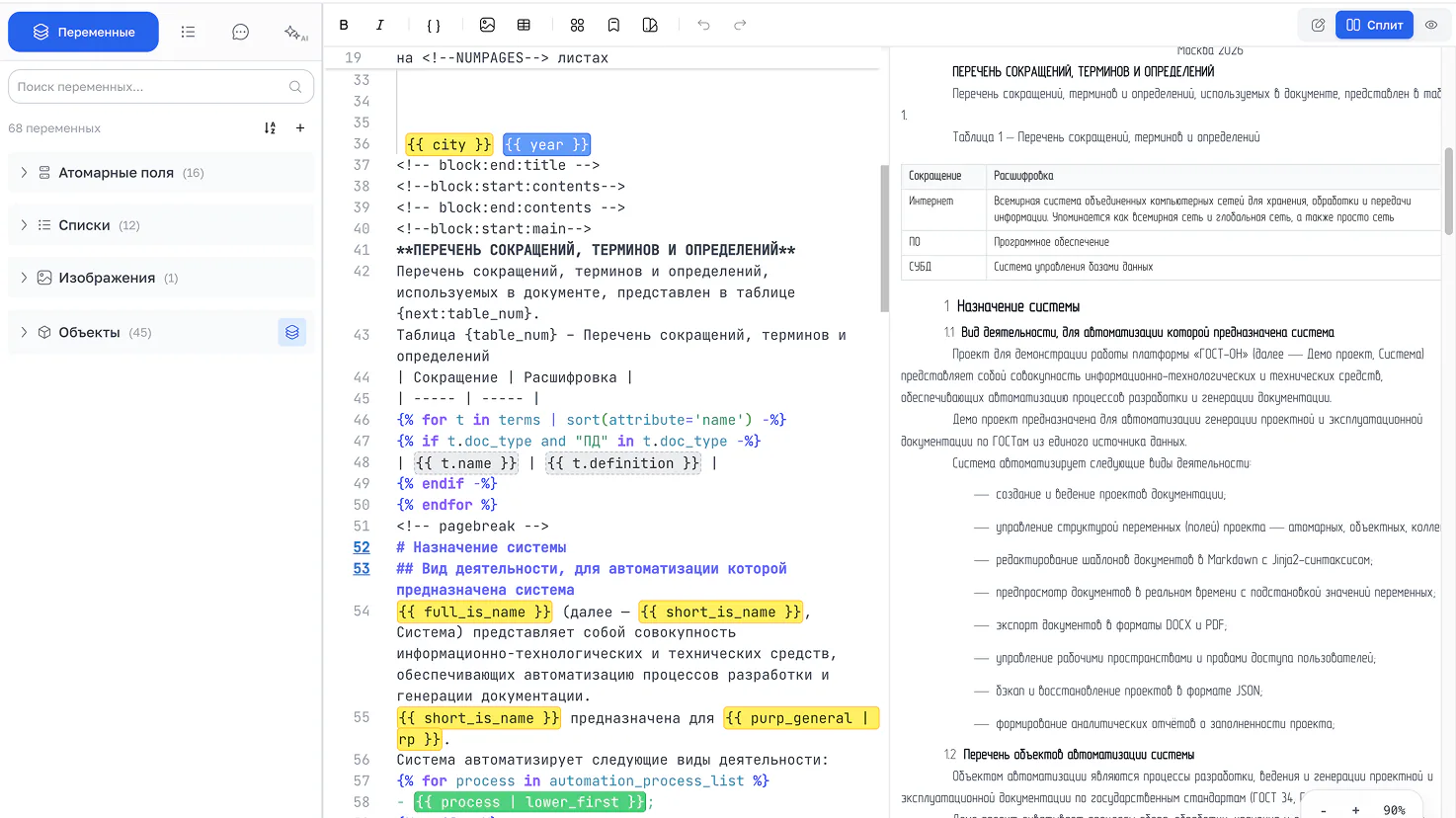
Task: Sort the variables alphabetically
Action: pyautogui.click(x=270, y=127)
